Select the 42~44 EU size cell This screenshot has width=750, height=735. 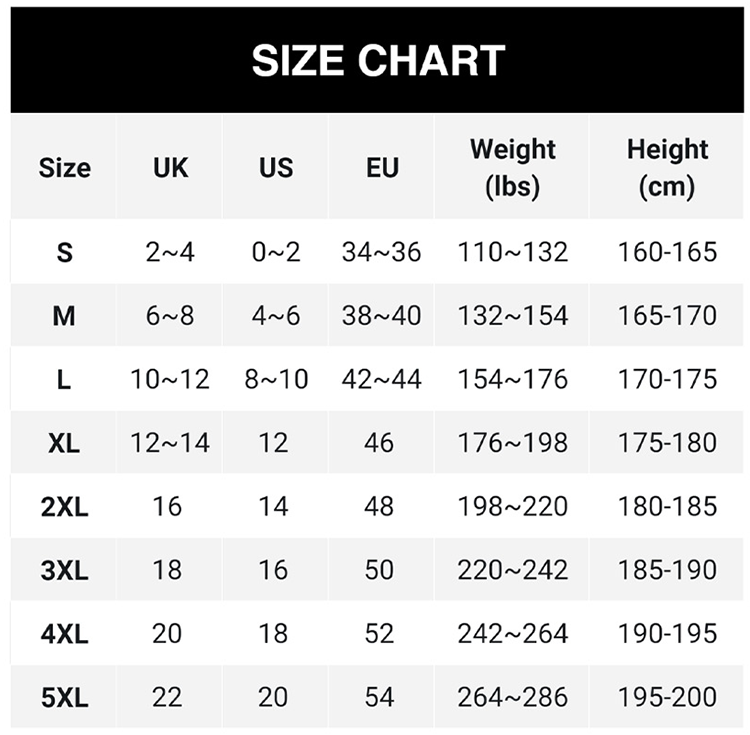click(381, 379)
